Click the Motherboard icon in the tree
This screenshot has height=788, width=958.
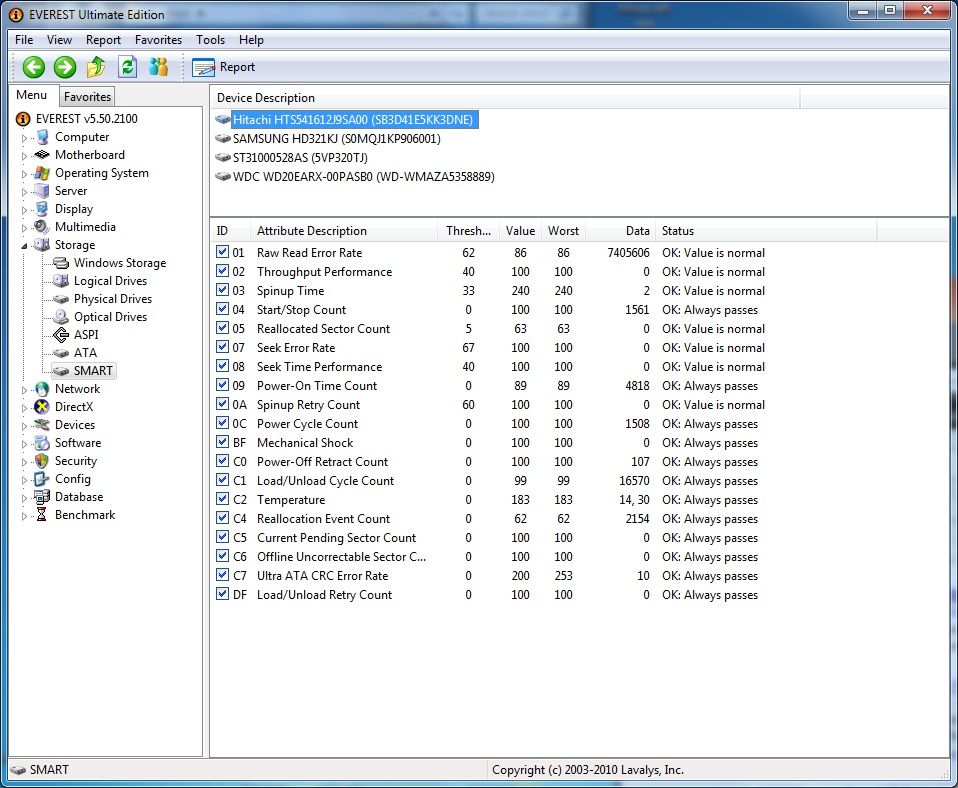42,155
